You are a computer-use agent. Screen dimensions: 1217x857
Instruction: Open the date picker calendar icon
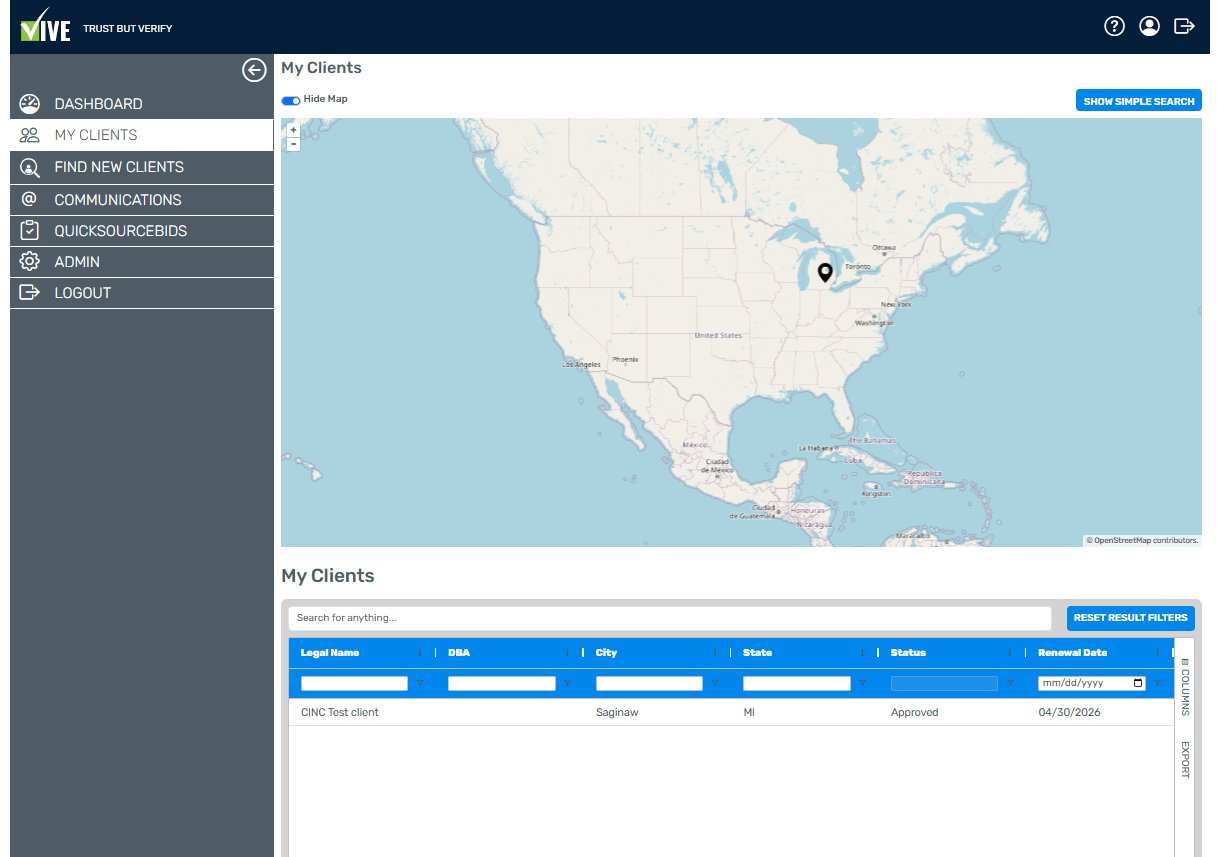click(x=1138, y=684)
